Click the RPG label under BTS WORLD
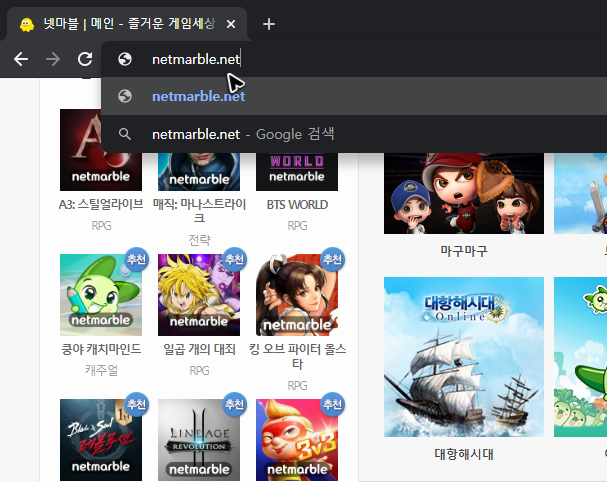This screenshot has width=607, height=482. click(297, 225)
